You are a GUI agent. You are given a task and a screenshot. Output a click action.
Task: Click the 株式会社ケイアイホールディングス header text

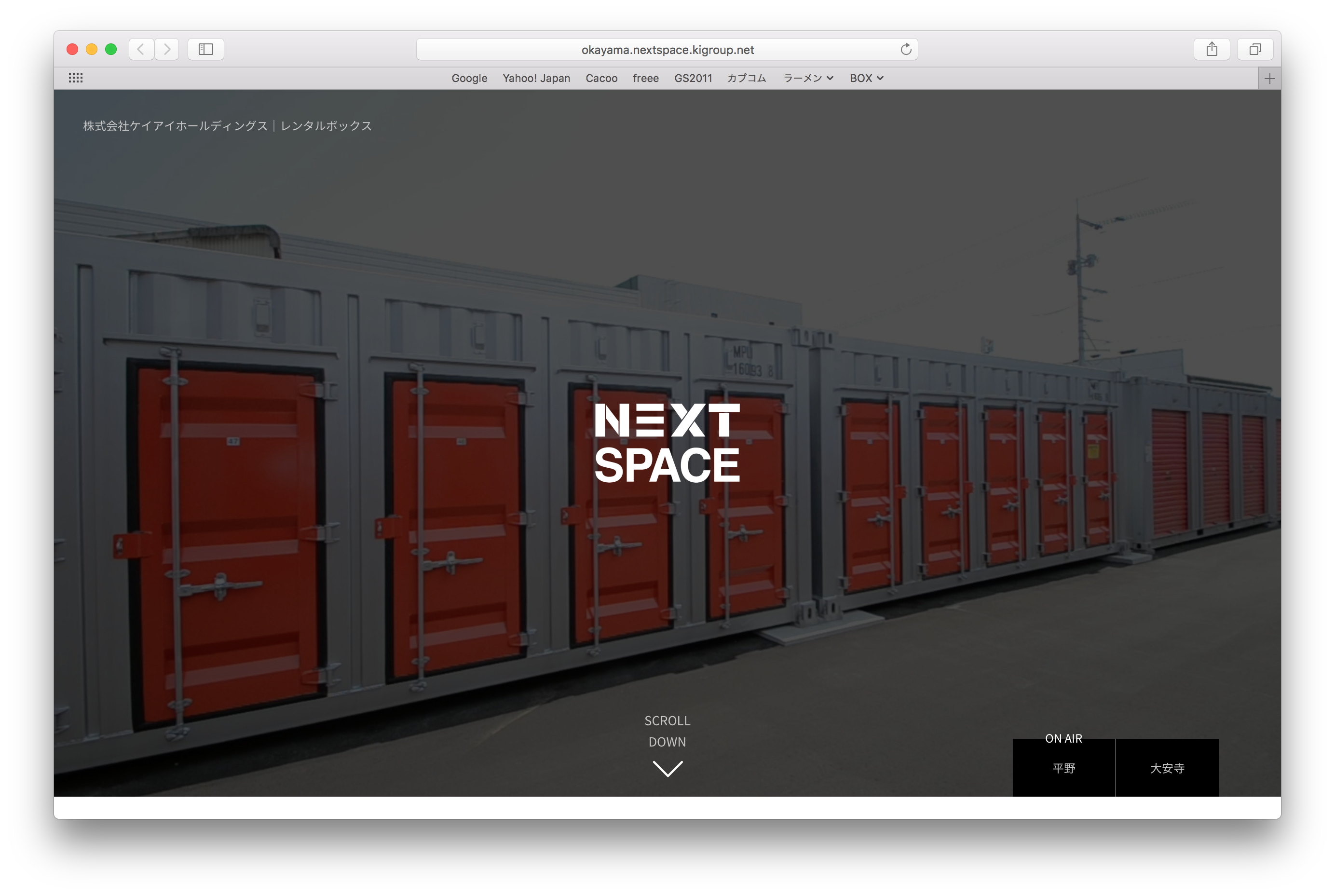(176, 126)
